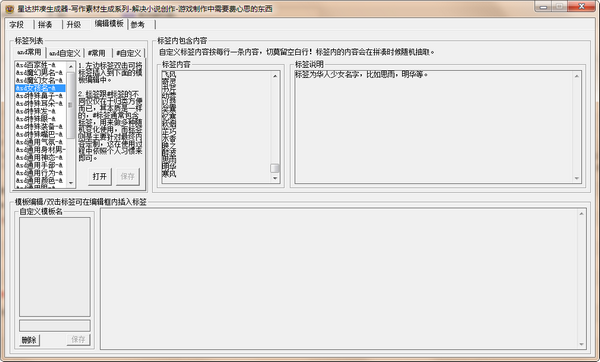Select the &zd特殊发-& tag
Viewport: 600px width, 362px height.
[x=40, y=111]
